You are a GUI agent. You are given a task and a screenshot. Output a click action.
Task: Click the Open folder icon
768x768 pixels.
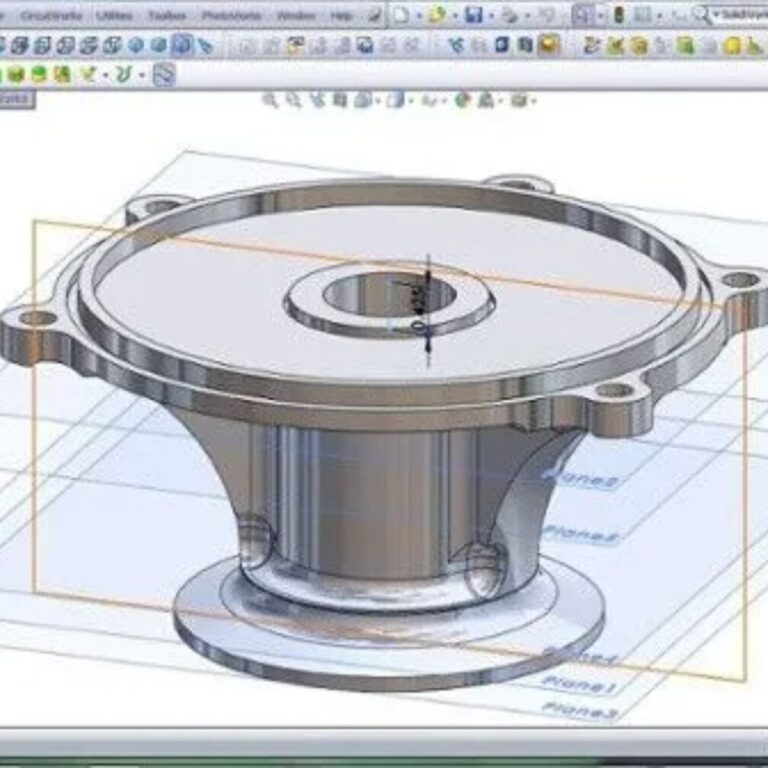(x=437, y=15)
